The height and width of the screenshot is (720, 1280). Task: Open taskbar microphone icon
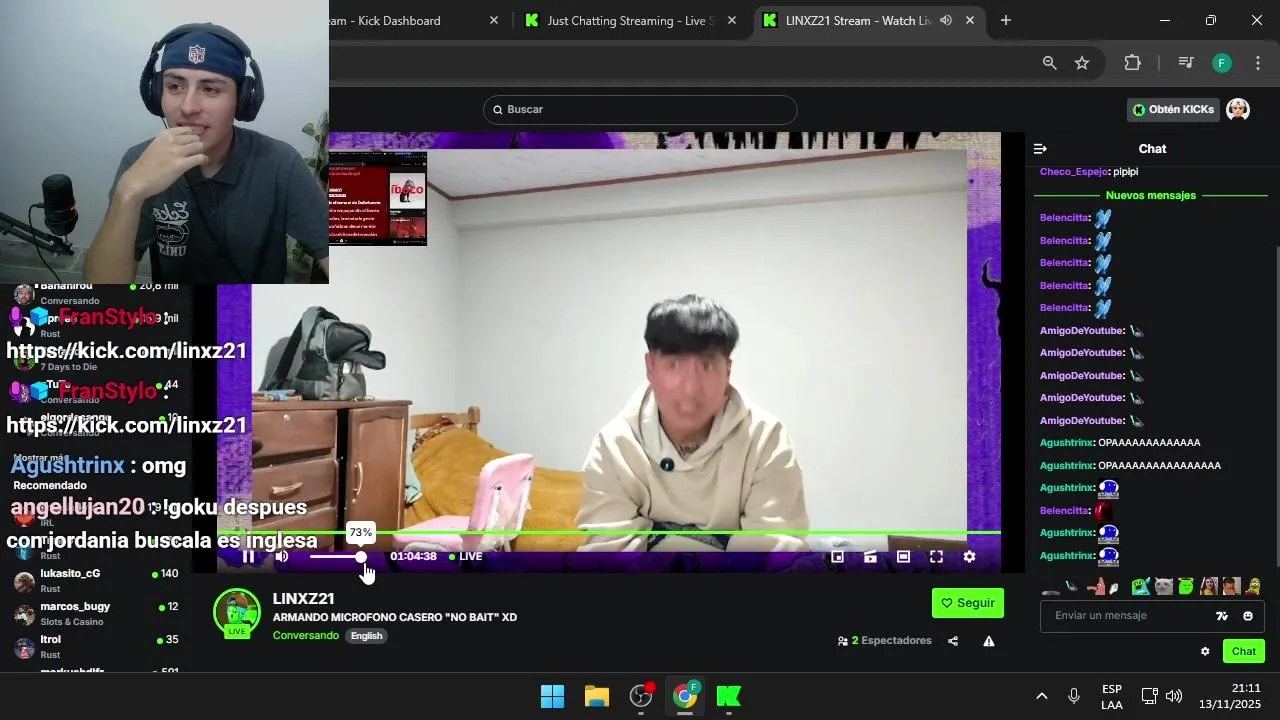point(1074,696)
